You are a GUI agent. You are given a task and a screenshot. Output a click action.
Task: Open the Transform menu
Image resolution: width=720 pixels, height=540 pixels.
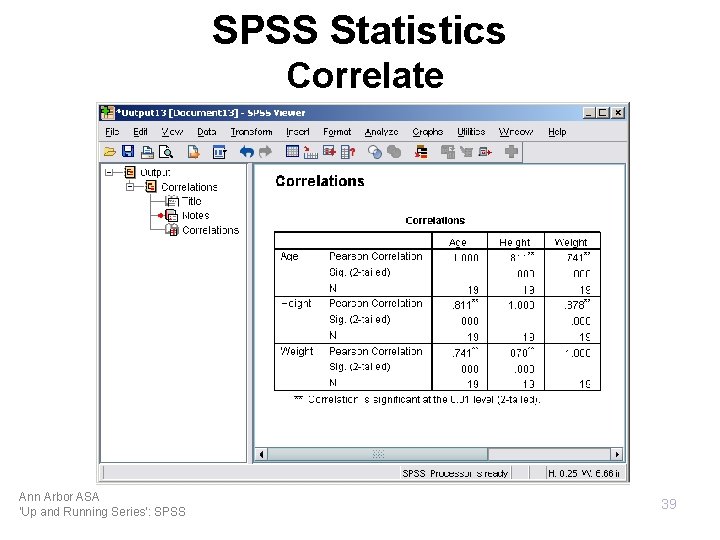pos(251,132)
